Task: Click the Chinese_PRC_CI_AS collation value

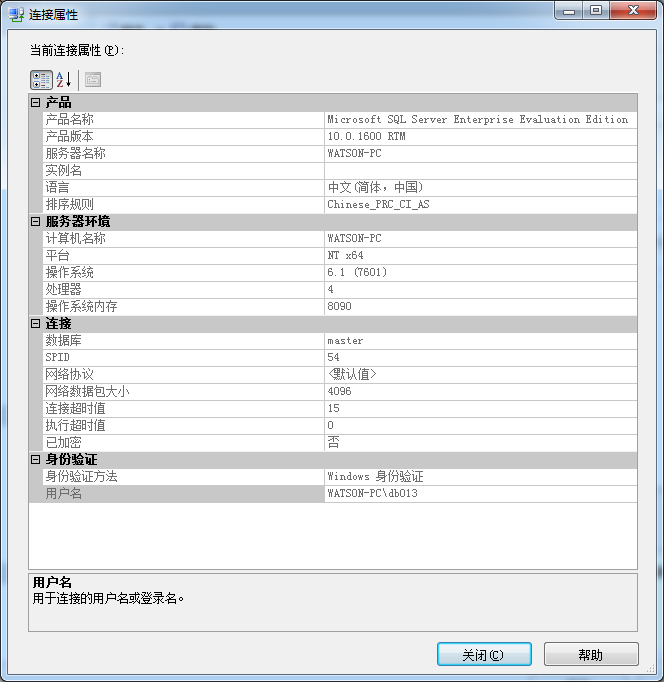Action: pyautogui.click(x=378, y=204)
